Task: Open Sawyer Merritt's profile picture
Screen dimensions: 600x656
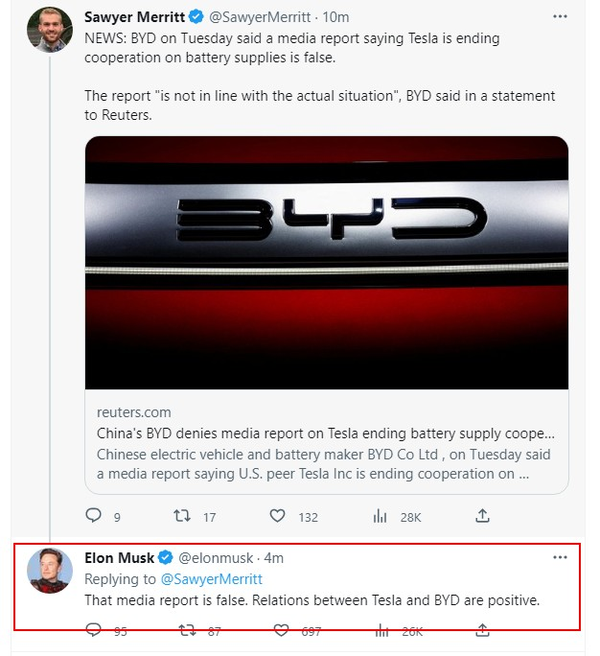Action: pyautogui.click(x=50, y=30)
